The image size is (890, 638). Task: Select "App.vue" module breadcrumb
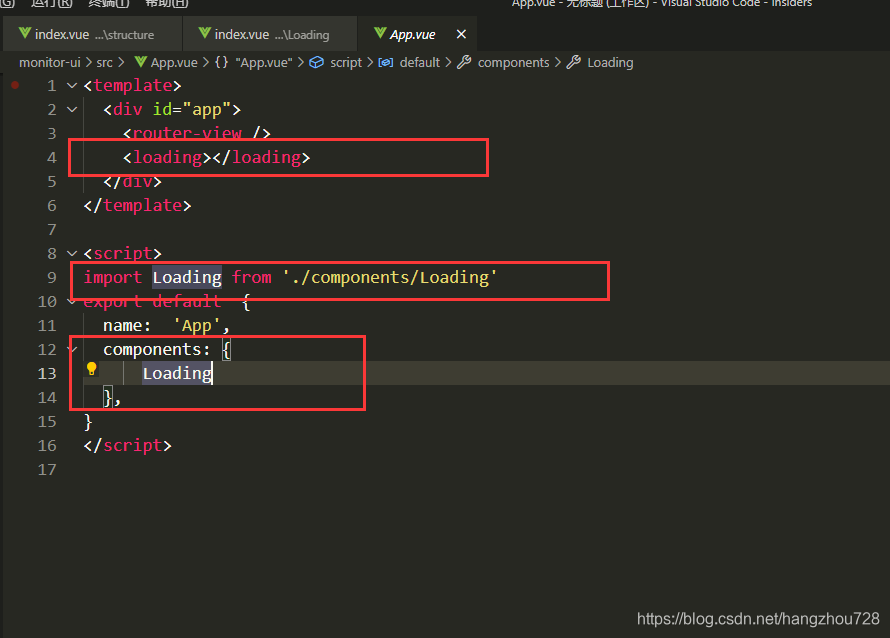(264, 62)
